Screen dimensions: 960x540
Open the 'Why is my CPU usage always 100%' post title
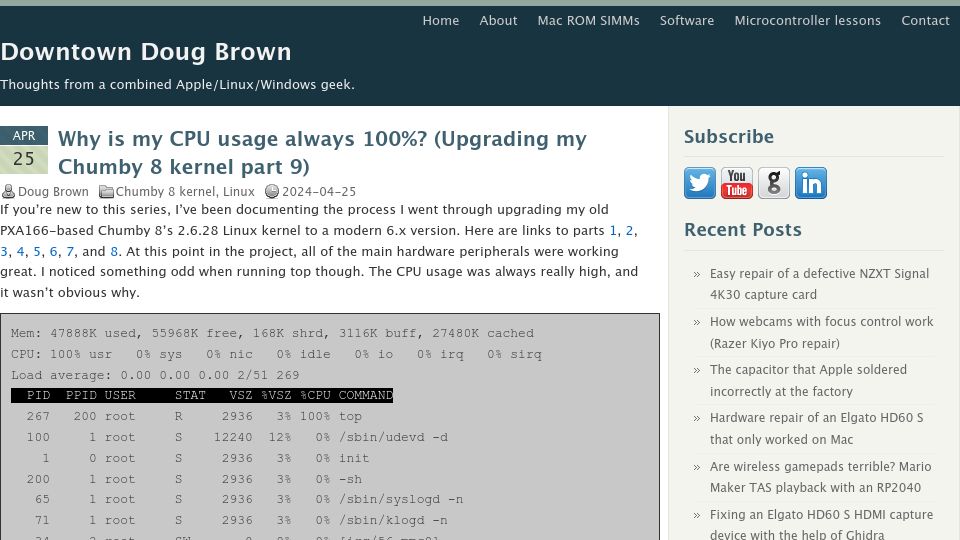pyautogui.click(x=322, y=152)
